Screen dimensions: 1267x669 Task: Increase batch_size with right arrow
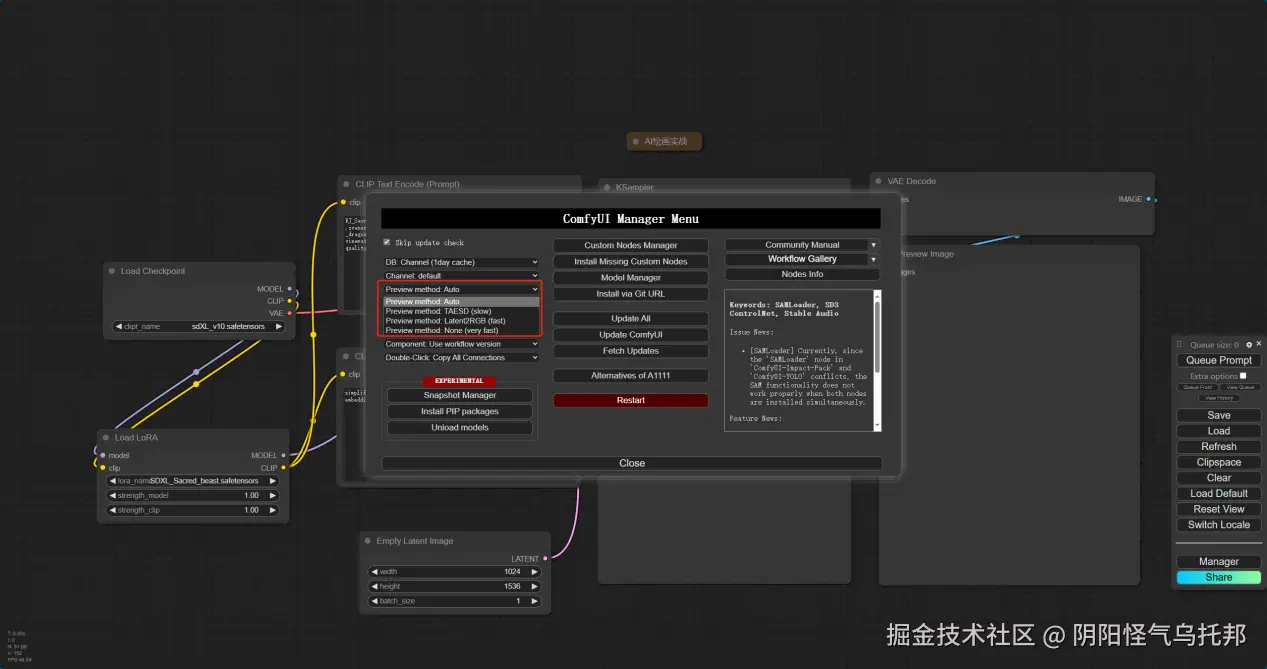535,601
